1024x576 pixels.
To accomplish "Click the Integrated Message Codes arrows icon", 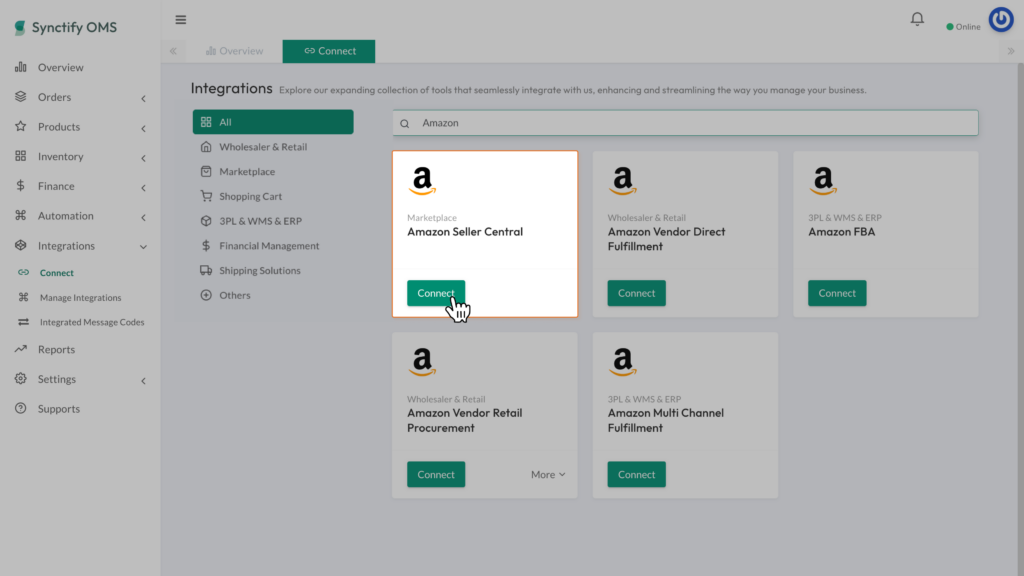I will [x=24, y=322].
